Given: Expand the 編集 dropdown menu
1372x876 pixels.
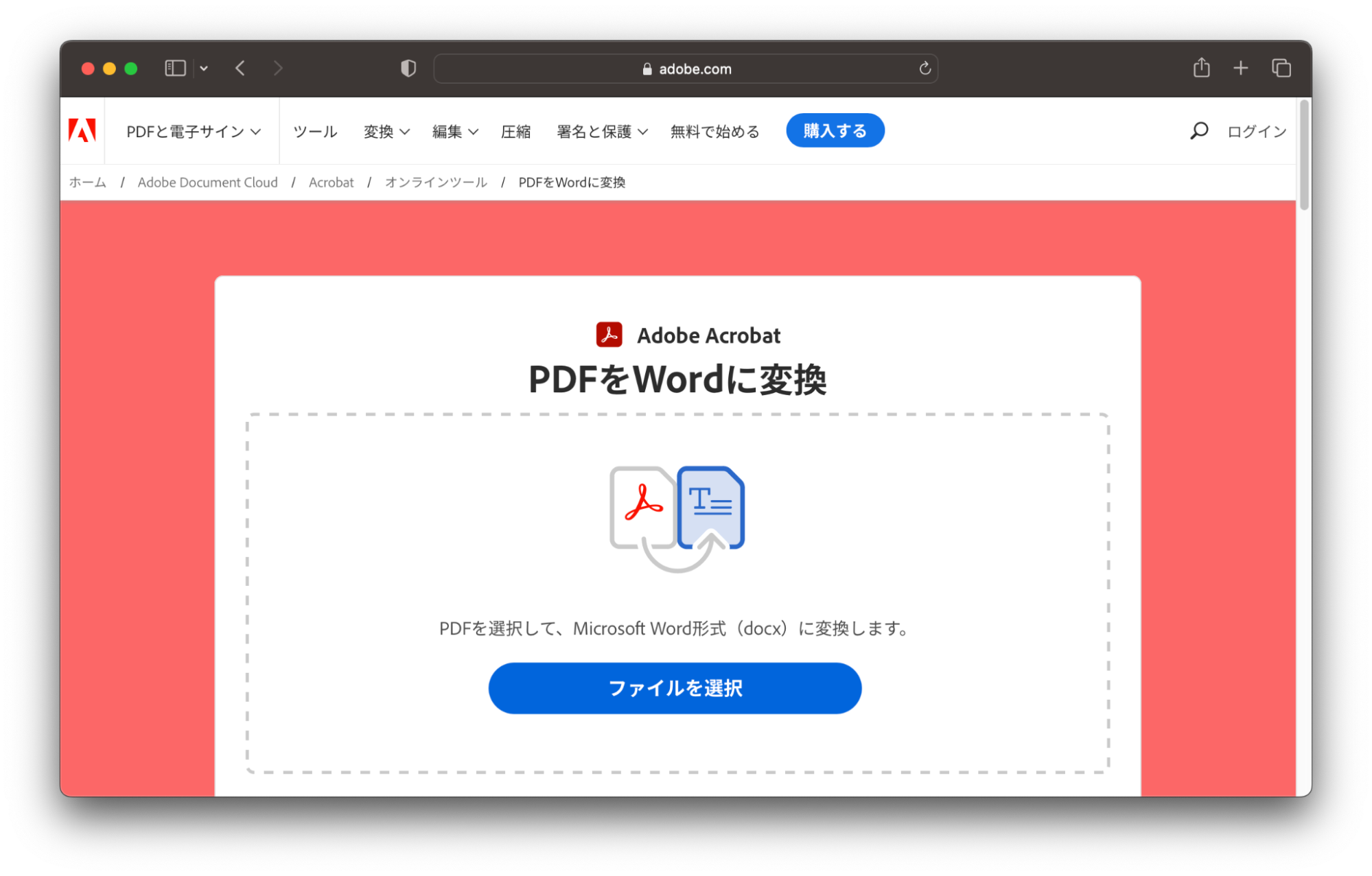Looking at the screenshot, I should click(x=455, y=131).
